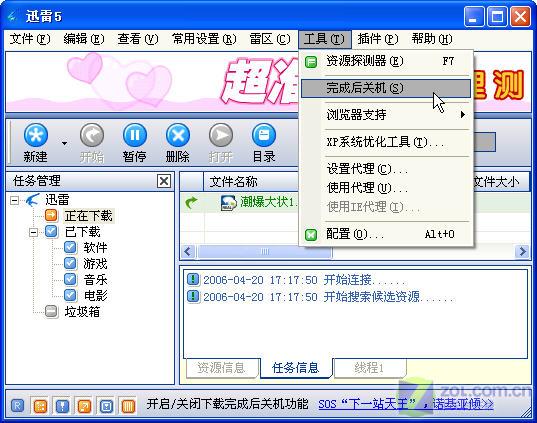This screenshot has height=423, width=537.
Task: Click the file list horizontal scrollbar thumb
Action: [265, 252]
